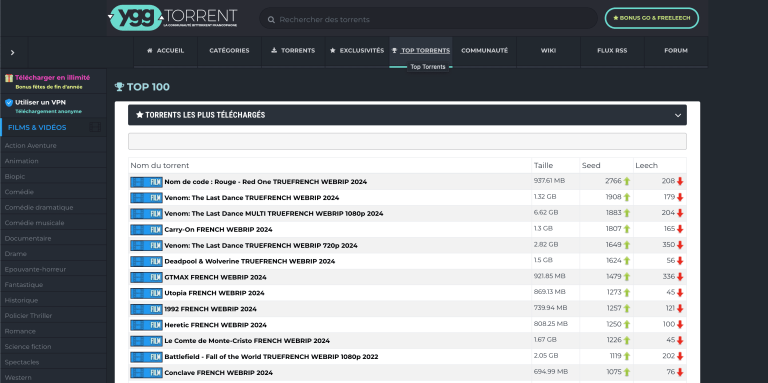The height and width of the screenshot is (383, 768).
Task: Open the Top Torrents menu item
Action: pos(421,51)
